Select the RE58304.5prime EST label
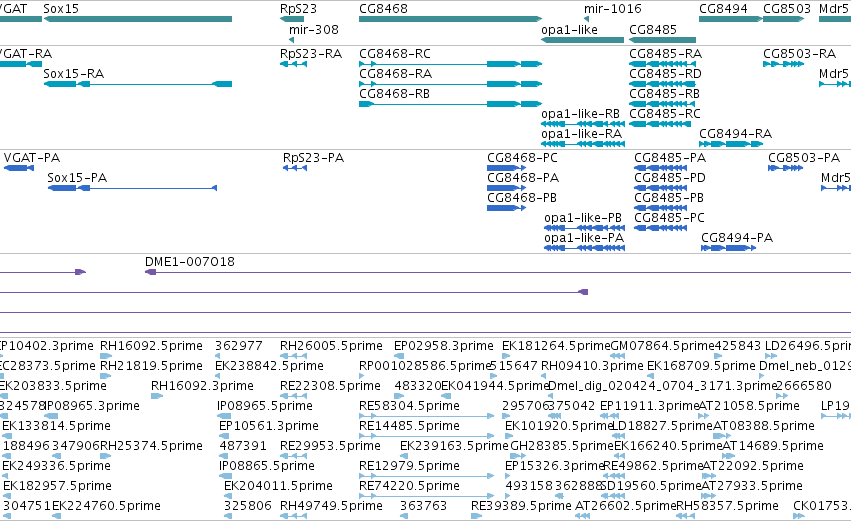Image resolution: width=851 pixels, height=521 pixels. click(409, 406)
